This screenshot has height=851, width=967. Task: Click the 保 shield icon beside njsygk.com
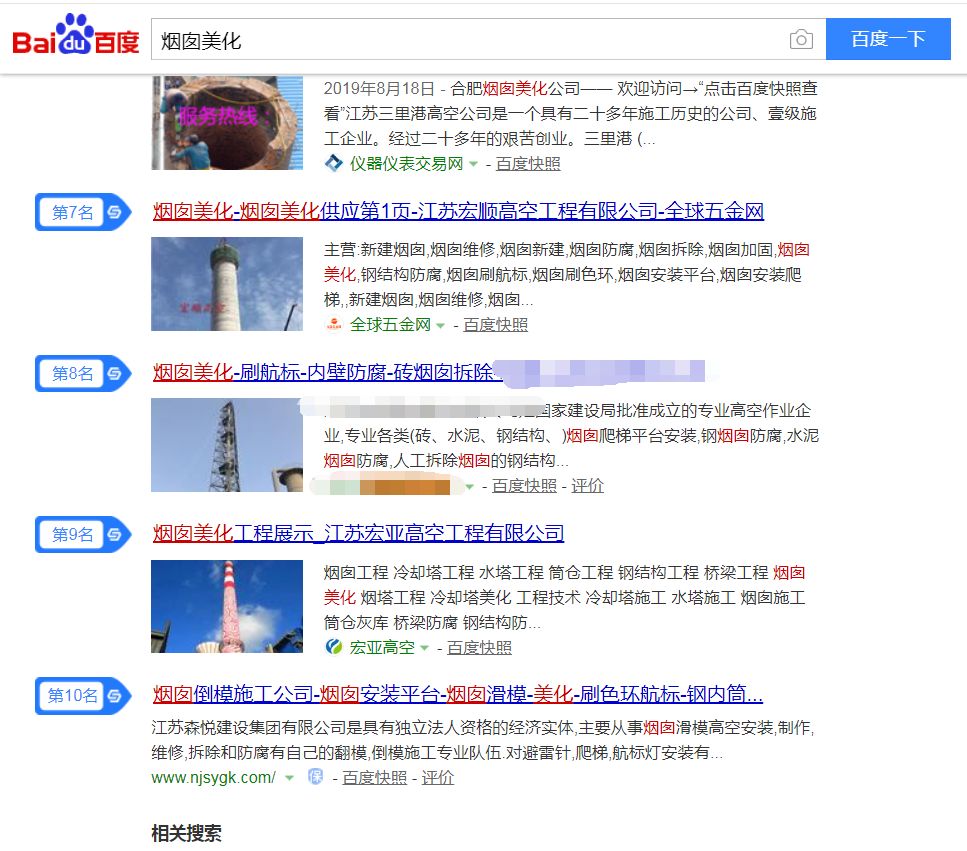[315, 777]
